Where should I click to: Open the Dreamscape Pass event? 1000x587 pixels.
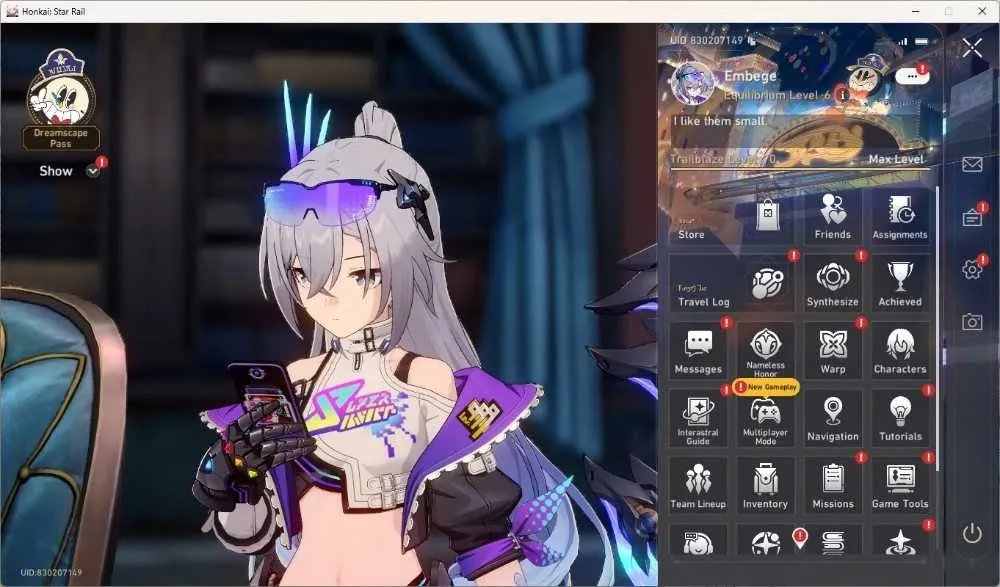tap(61, 99)
